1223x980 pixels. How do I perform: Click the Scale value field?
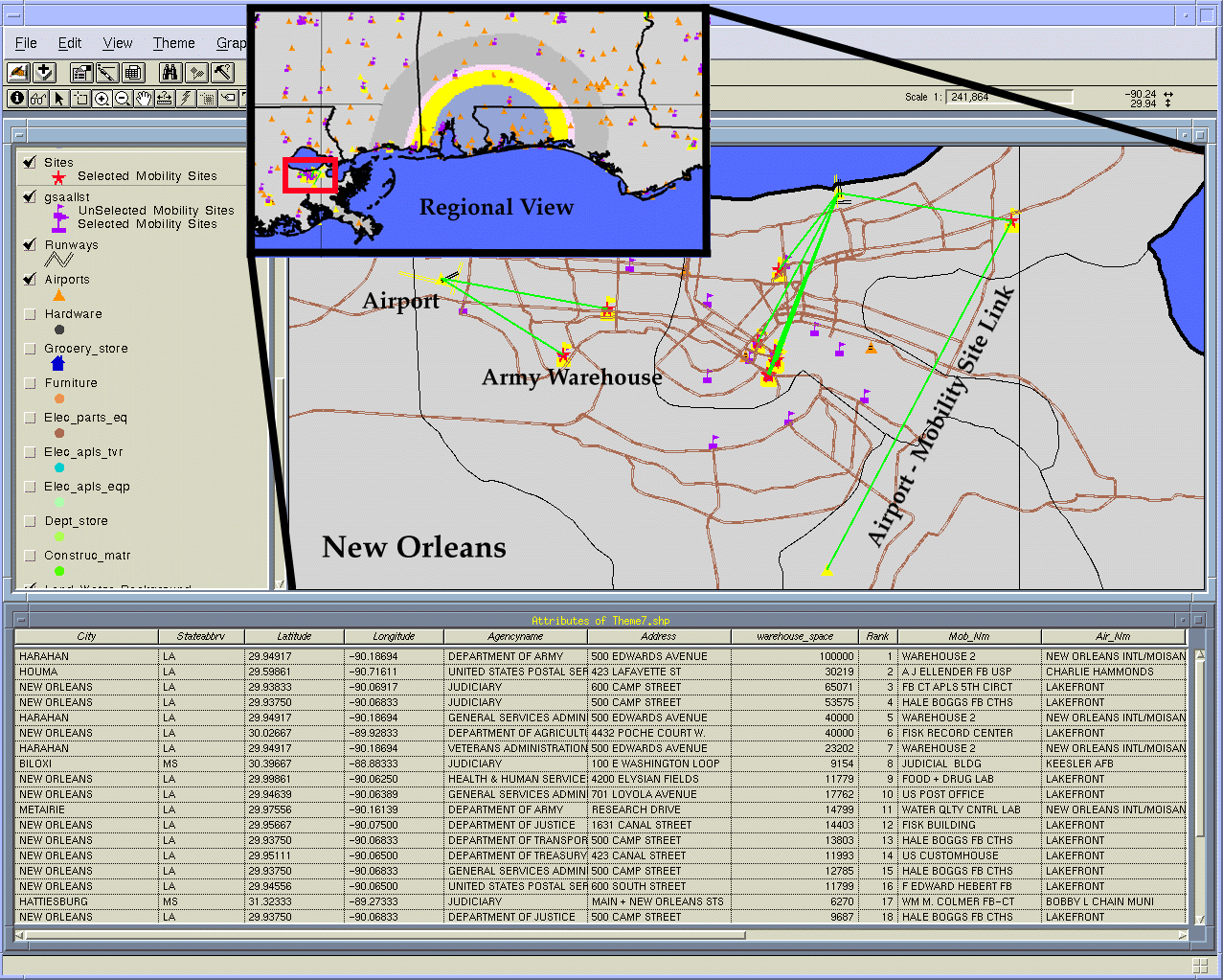pos(1010,97)
